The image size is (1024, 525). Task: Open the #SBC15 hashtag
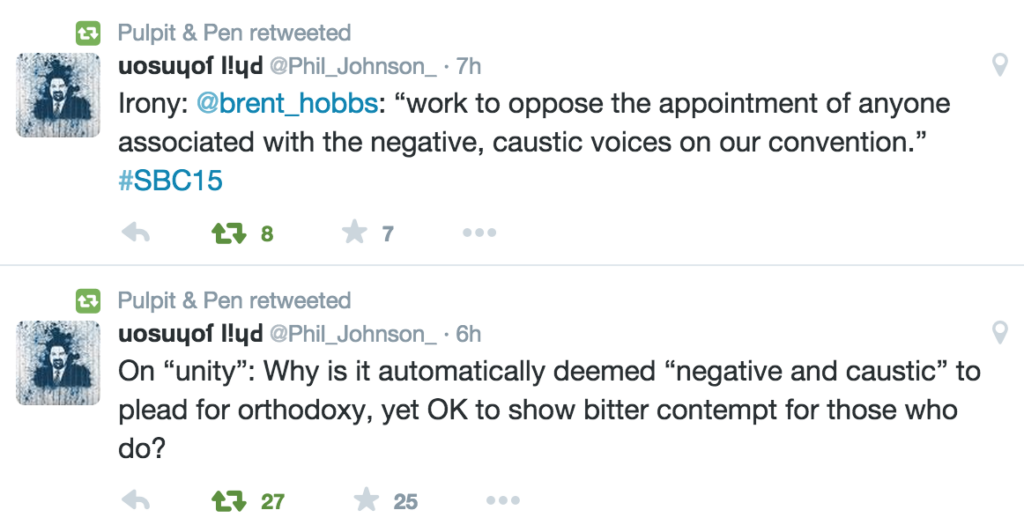coord(170,180)
